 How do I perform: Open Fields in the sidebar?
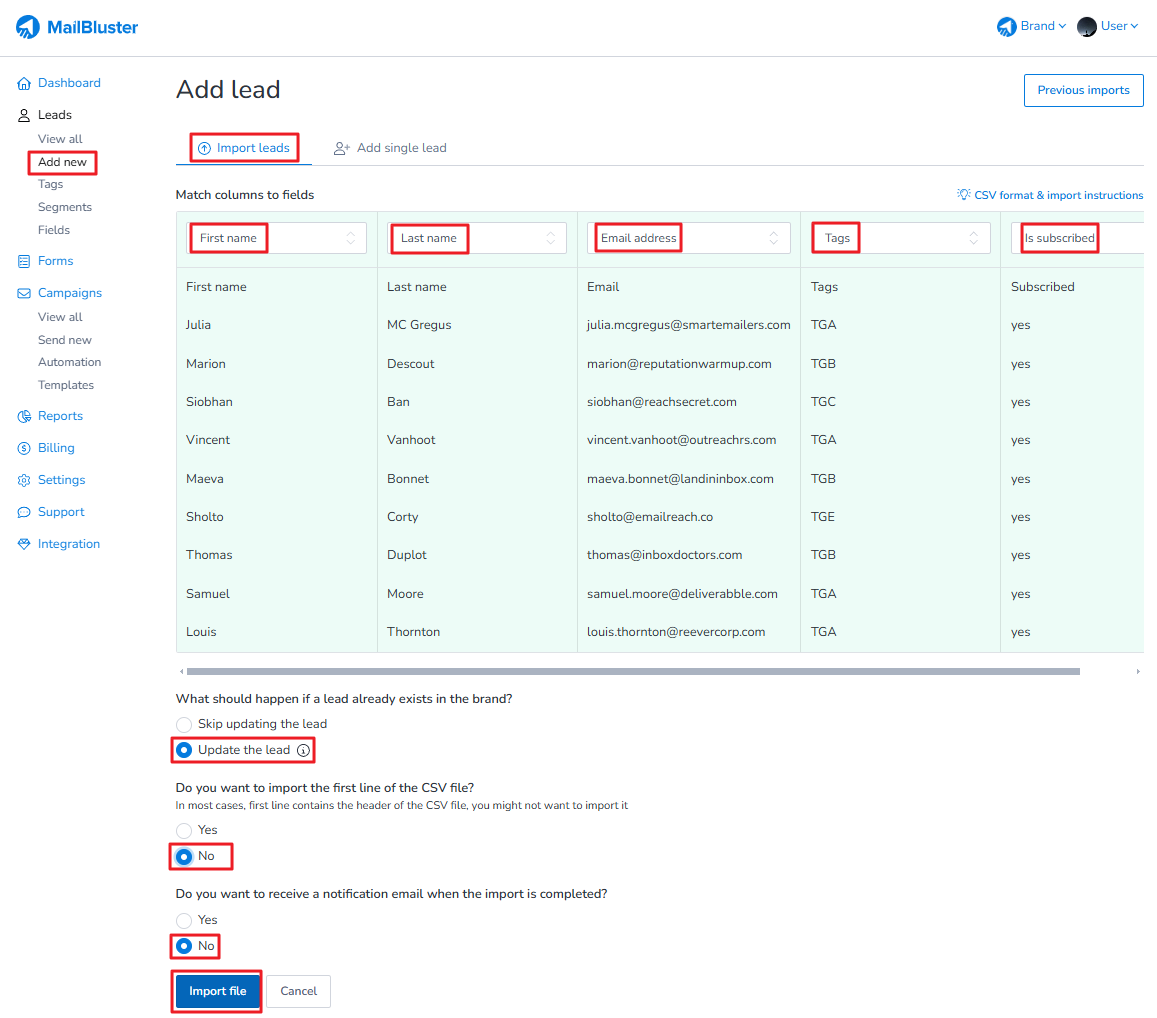click(x=54, y=230)
